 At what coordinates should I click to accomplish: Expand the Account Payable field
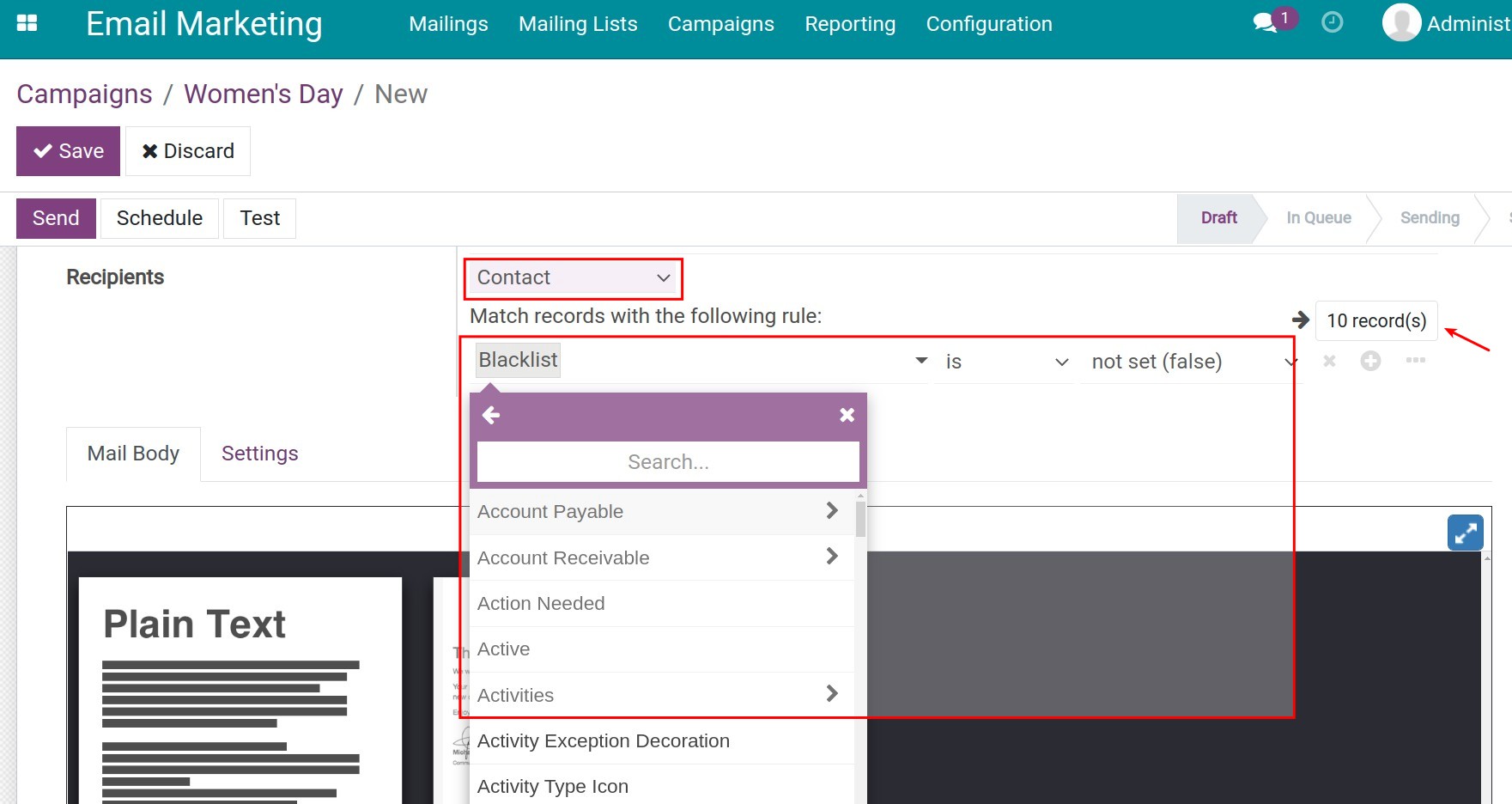pos(830,510)
